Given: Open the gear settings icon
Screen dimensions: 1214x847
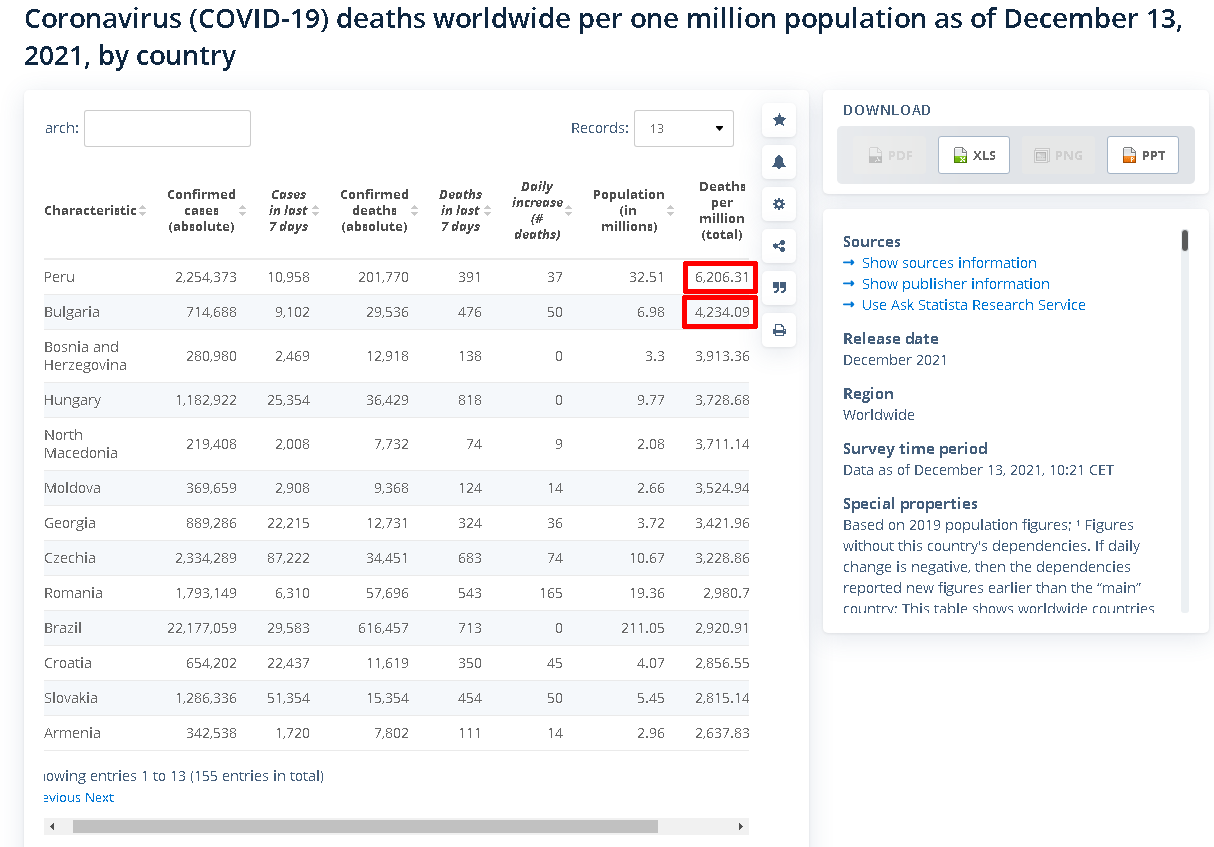Looking at the screenshot, I should point(779,204).
